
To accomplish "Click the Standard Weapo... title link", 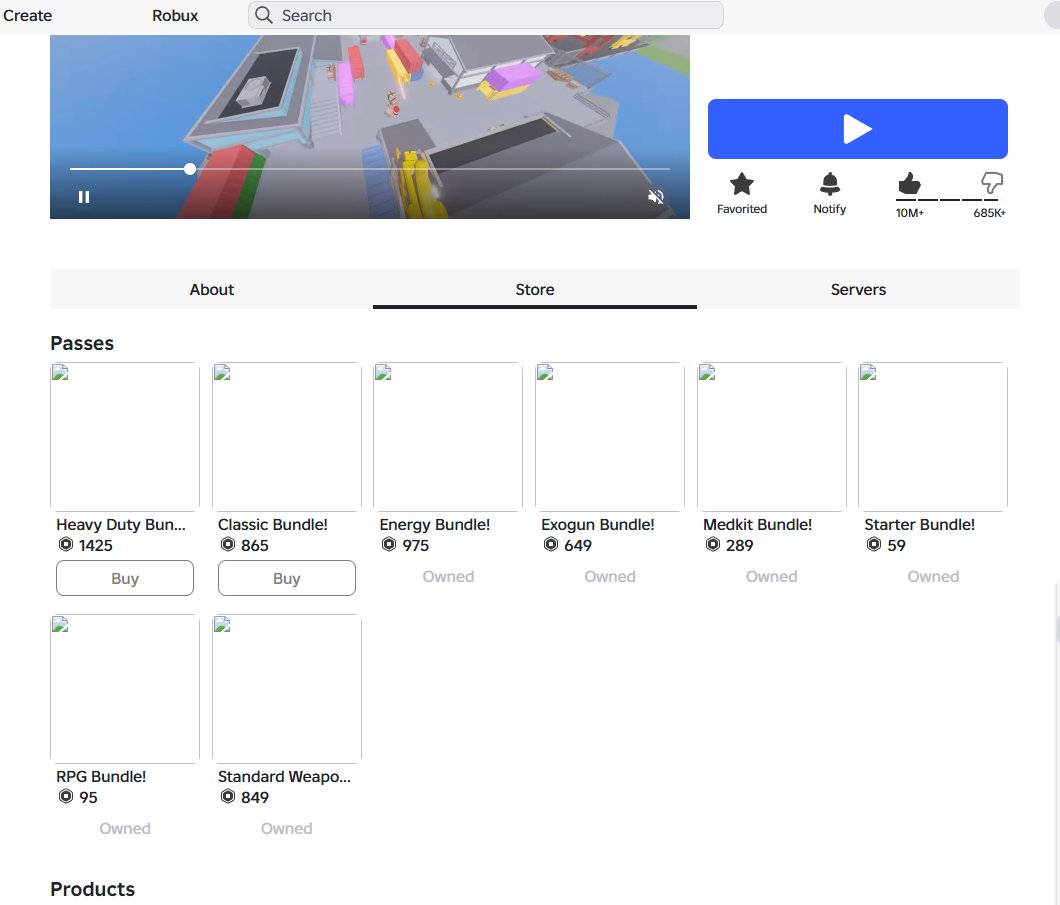I will point(284,777).
